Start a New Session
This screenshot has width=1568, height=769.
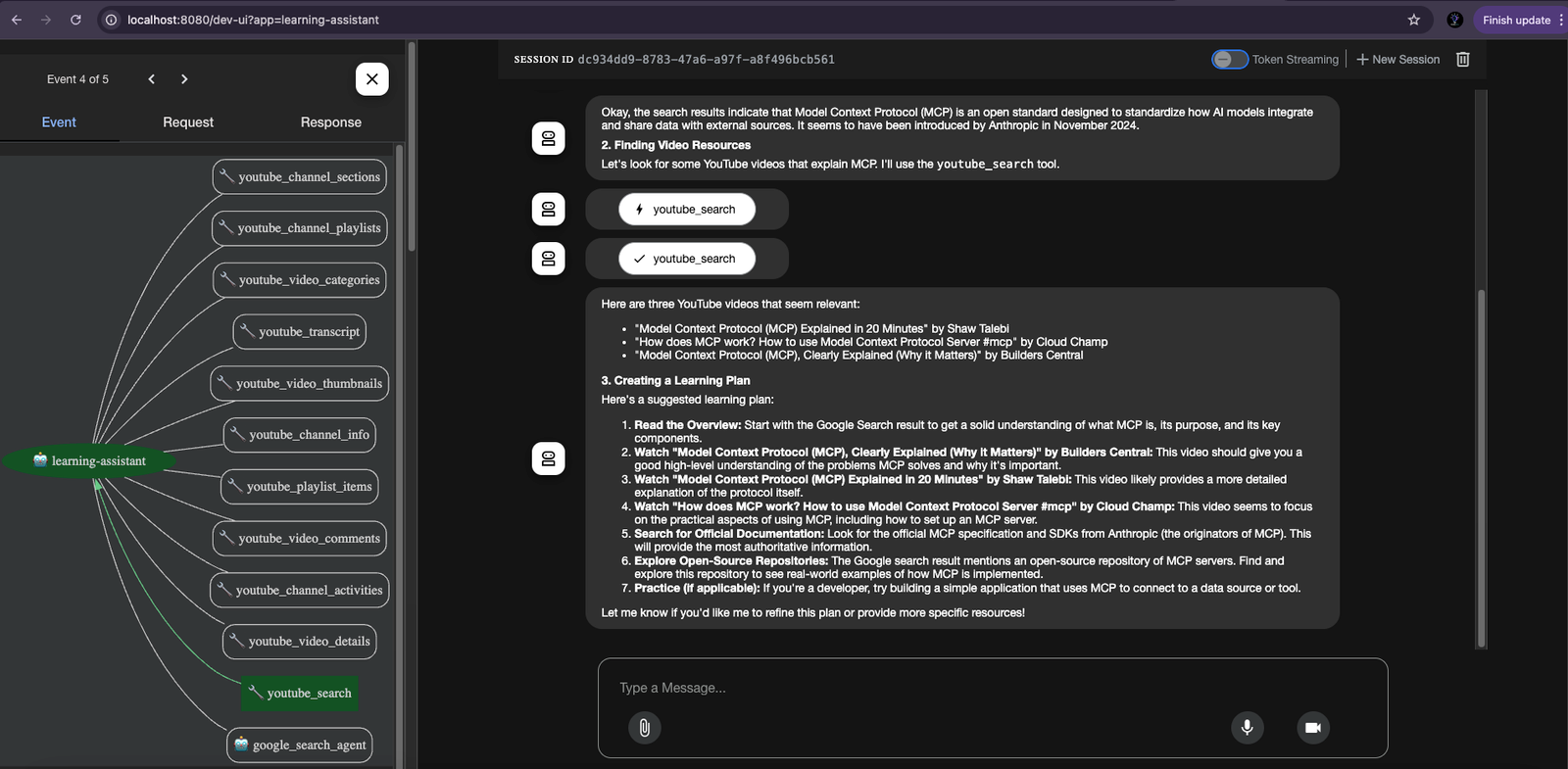click(1397, 60)
